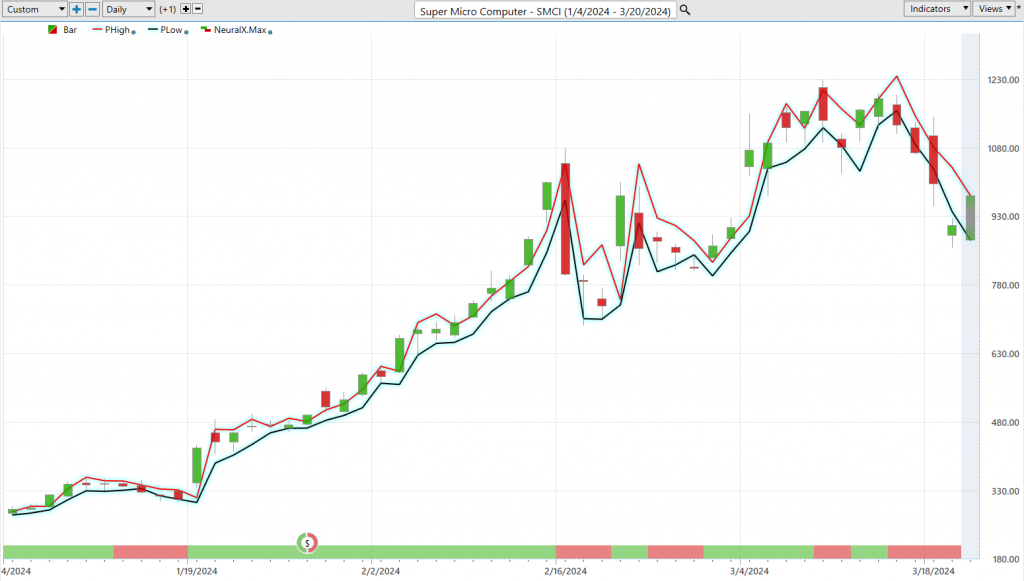Click the tall red candlestick after 2/16/2024

click(x=566, y=219)
